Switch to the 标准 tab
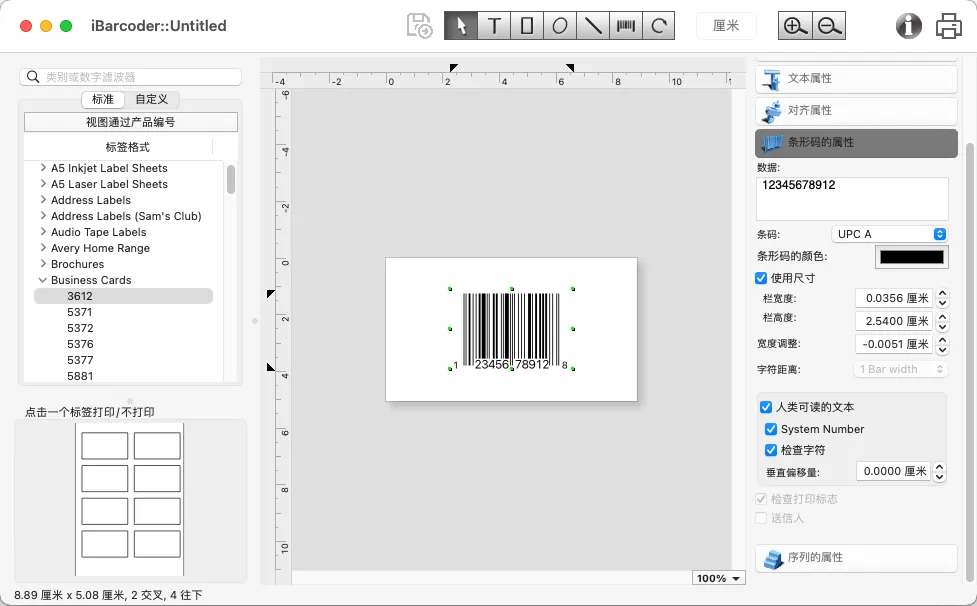The height and width of the screenshot is (606, 977). [103, 99]
